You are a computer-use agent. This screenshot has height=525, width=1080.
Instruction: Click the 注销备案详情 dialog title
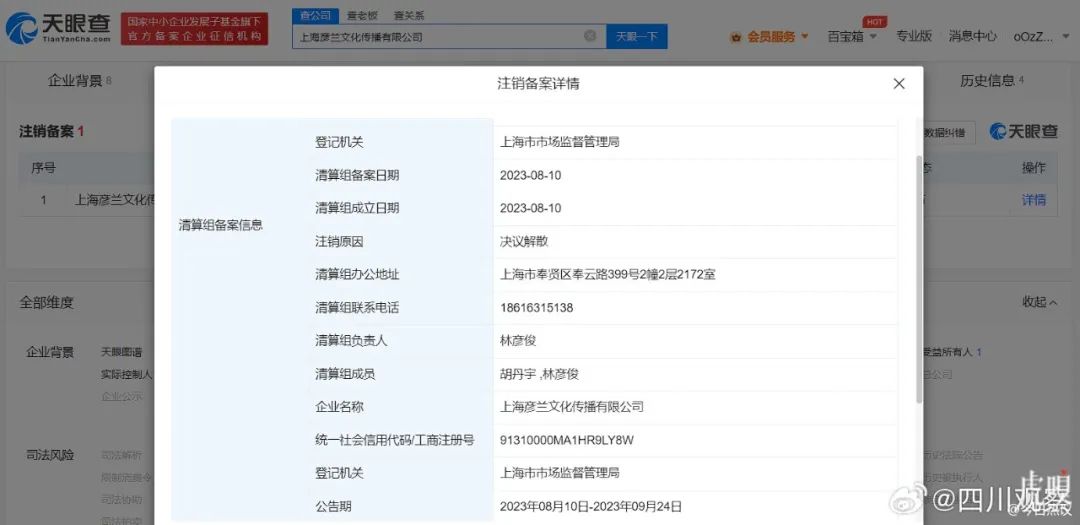point(538,84)
